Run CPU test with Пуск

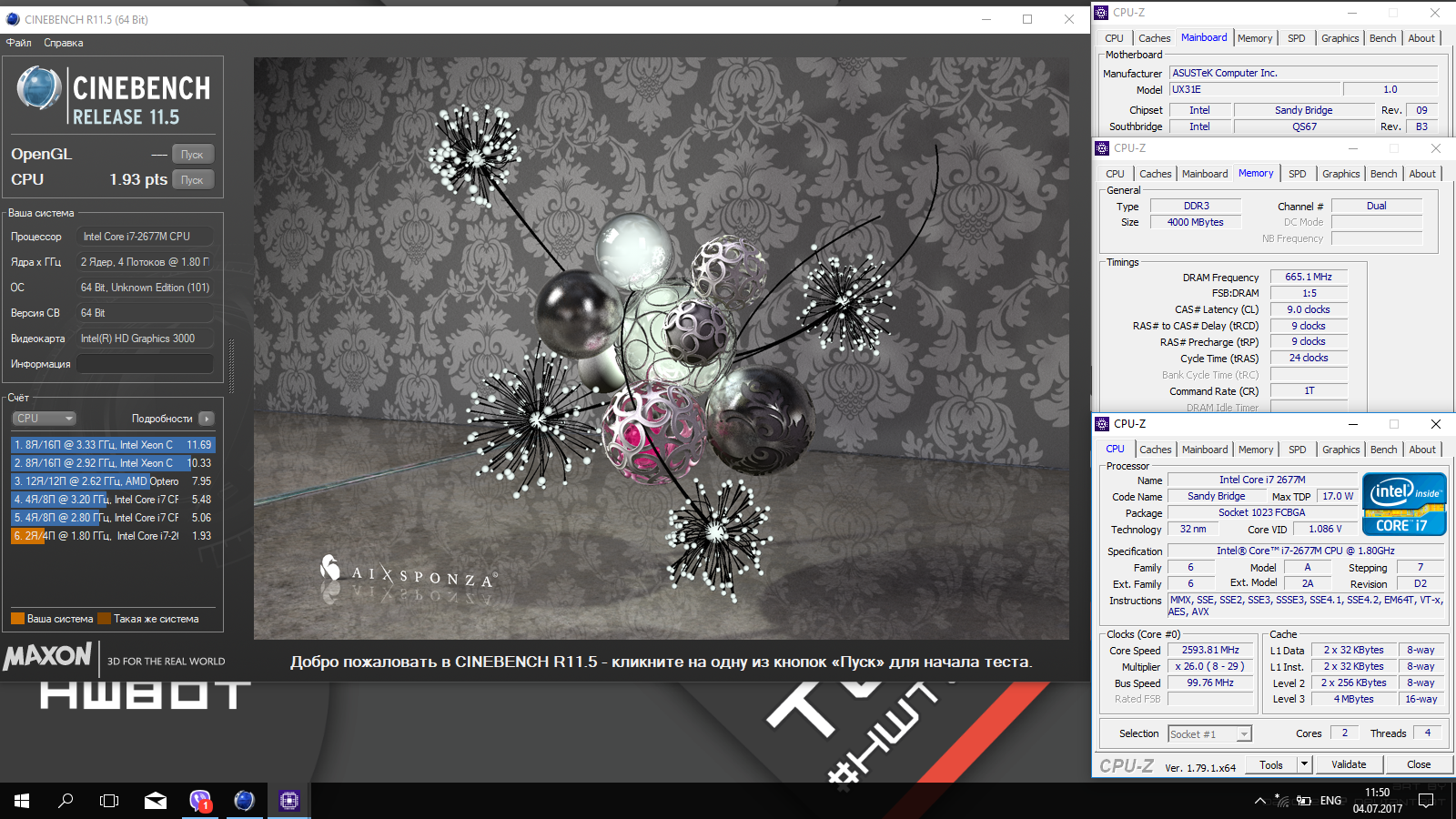click(193, 179)
